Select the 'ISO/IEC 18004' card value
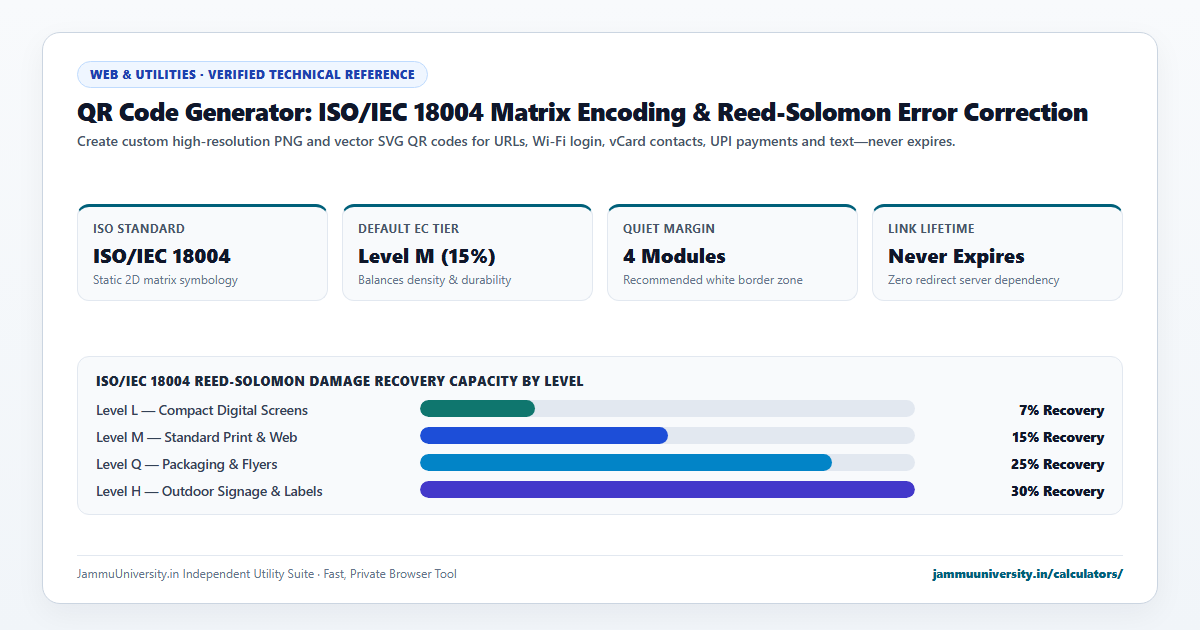Viewport: 1200px width, 630px height. [x=162, y=256]
